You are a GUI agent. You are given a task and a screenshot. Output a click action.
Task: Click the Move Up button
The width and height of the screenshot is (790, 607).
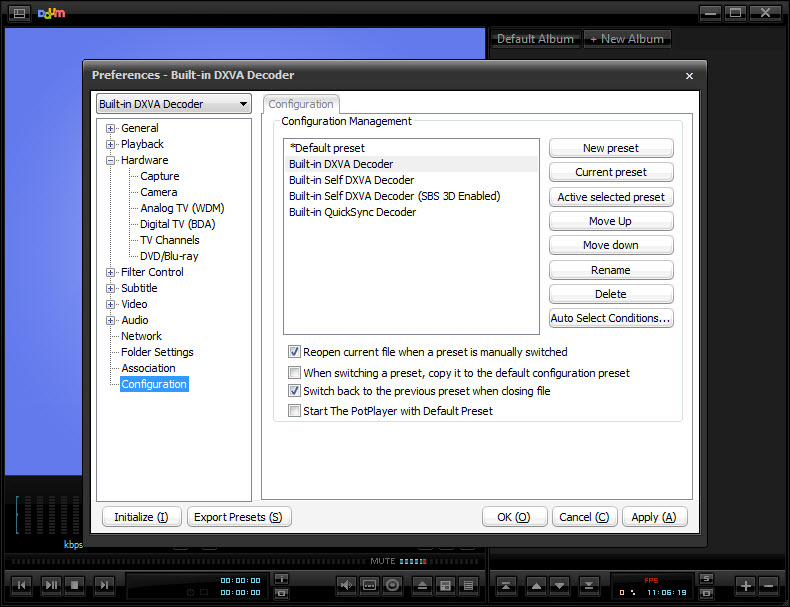tap(611, 221)
